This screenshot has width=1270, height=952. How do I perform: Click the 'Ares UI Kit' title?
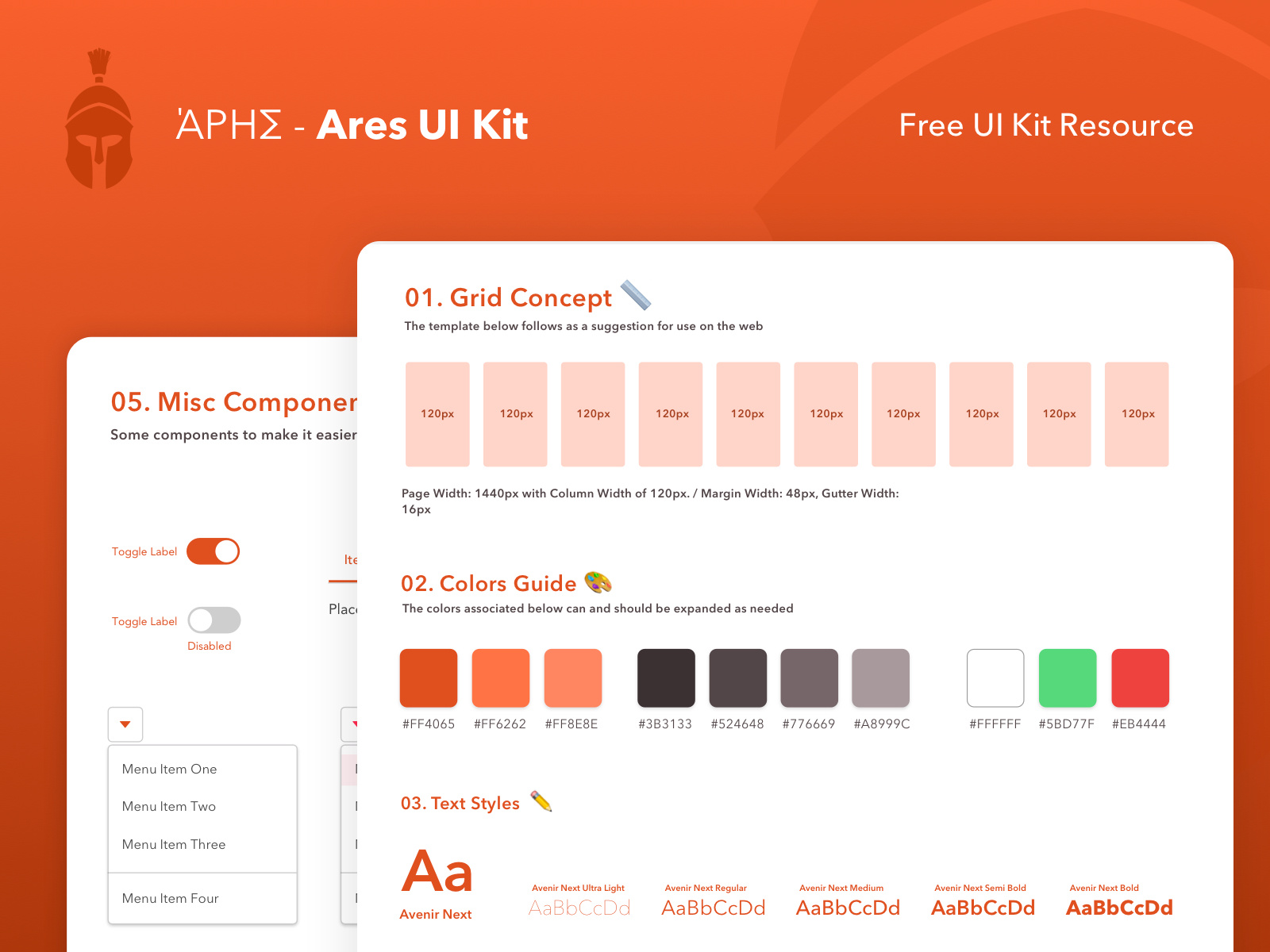422,125
